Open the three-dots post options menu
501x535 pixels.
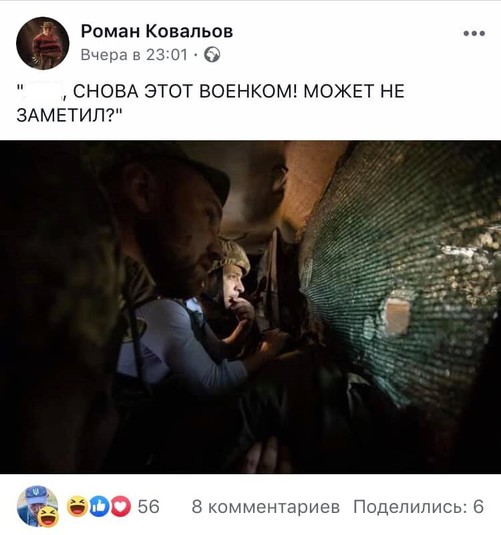pos(474,33)
